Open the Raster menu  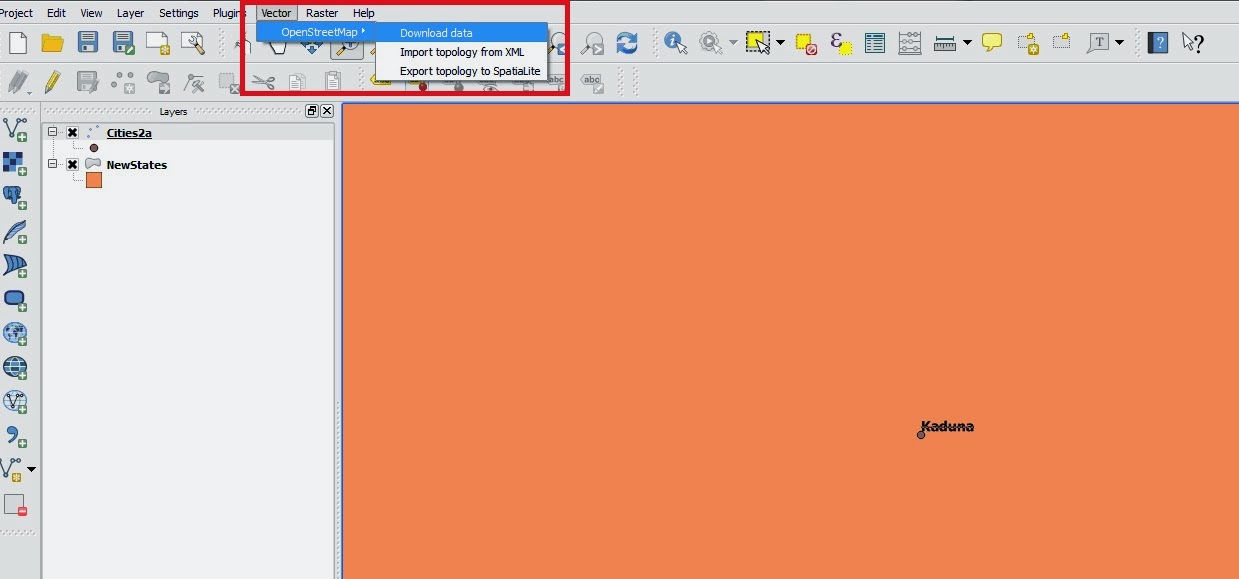(322, 13)
